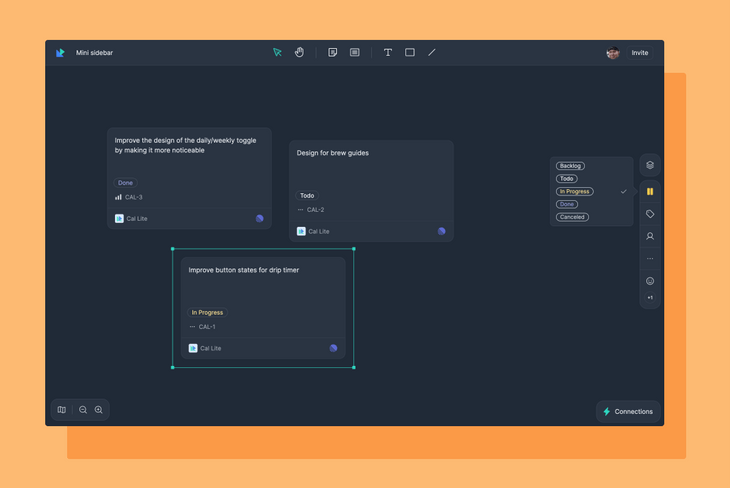Click bottom-right selection handle of selected card

tap(354, 367)
